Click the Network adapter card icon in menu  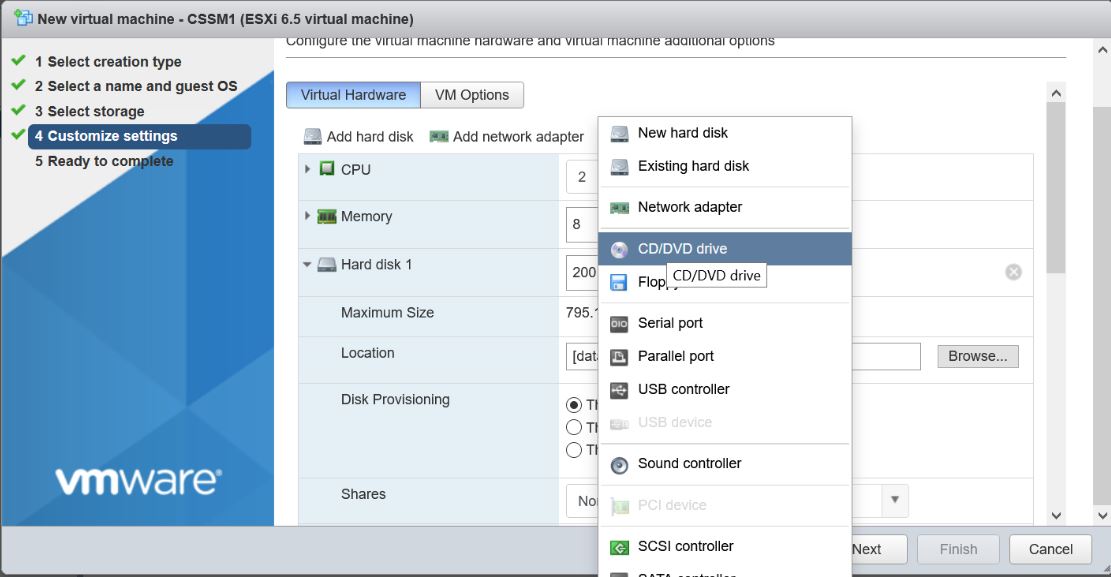point(619,208)
